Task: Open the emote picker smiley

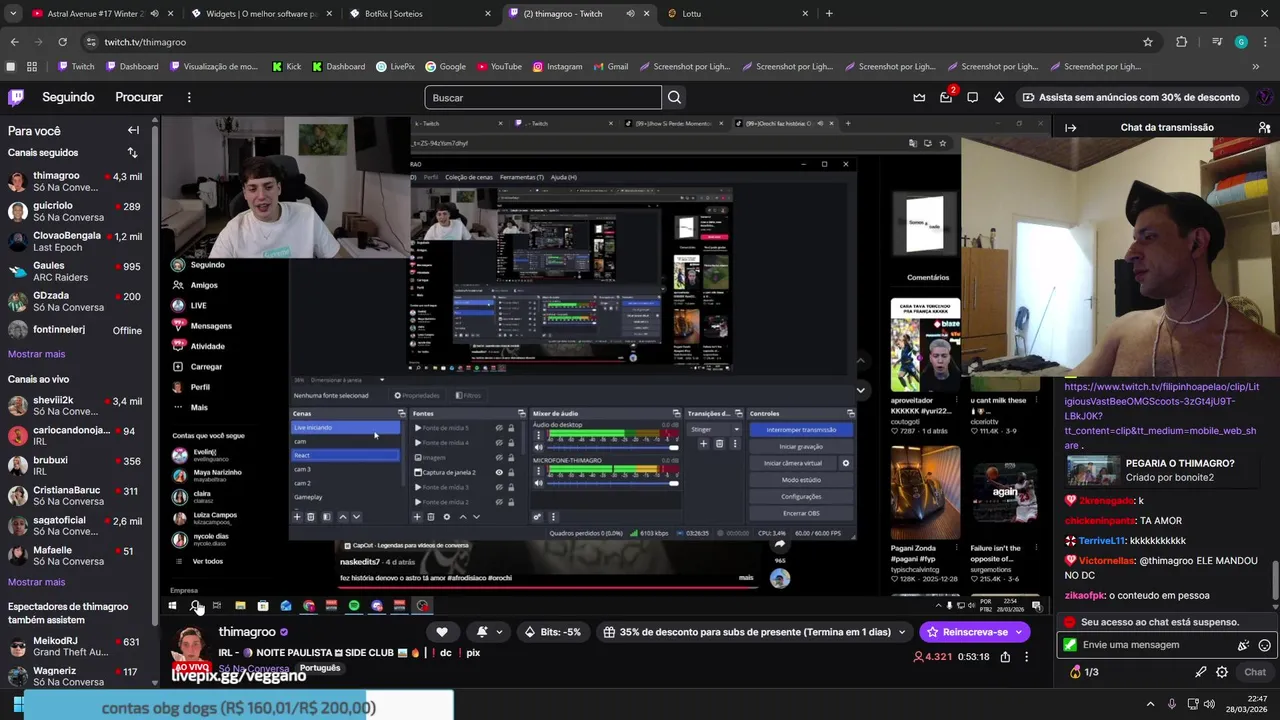Action: tap(1265, 645)
